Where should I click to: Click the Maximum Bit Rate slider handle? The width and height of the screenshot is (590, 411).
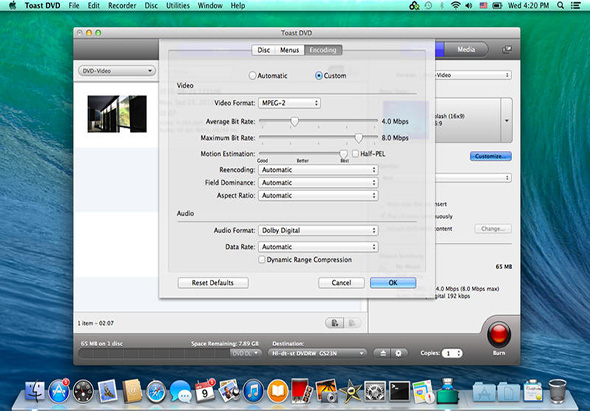[x=359, y=138]
